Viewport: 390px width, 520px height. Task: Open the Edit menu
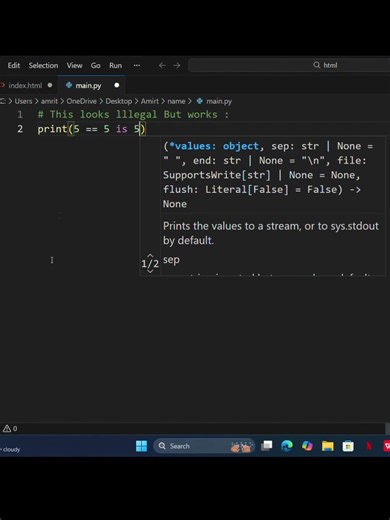(14, 65)
